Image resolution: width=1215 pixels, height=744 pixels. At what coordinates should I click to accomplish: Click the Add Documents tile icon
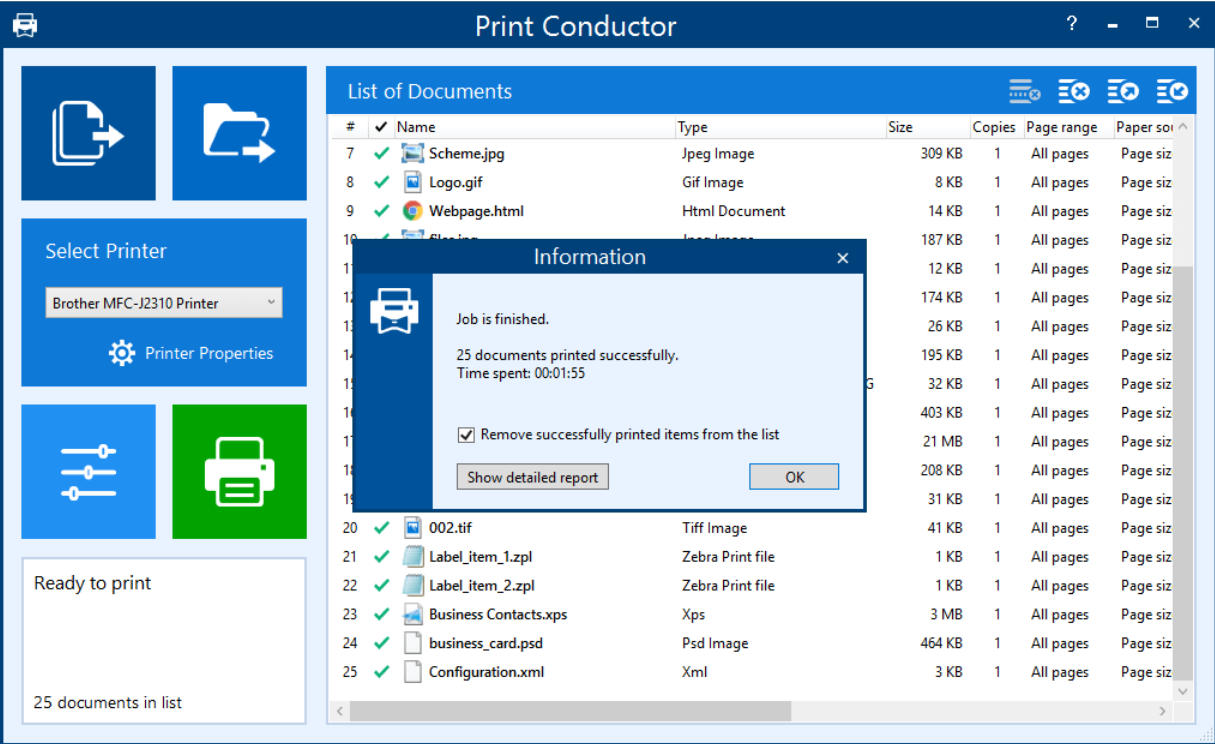tap(88, 133)
